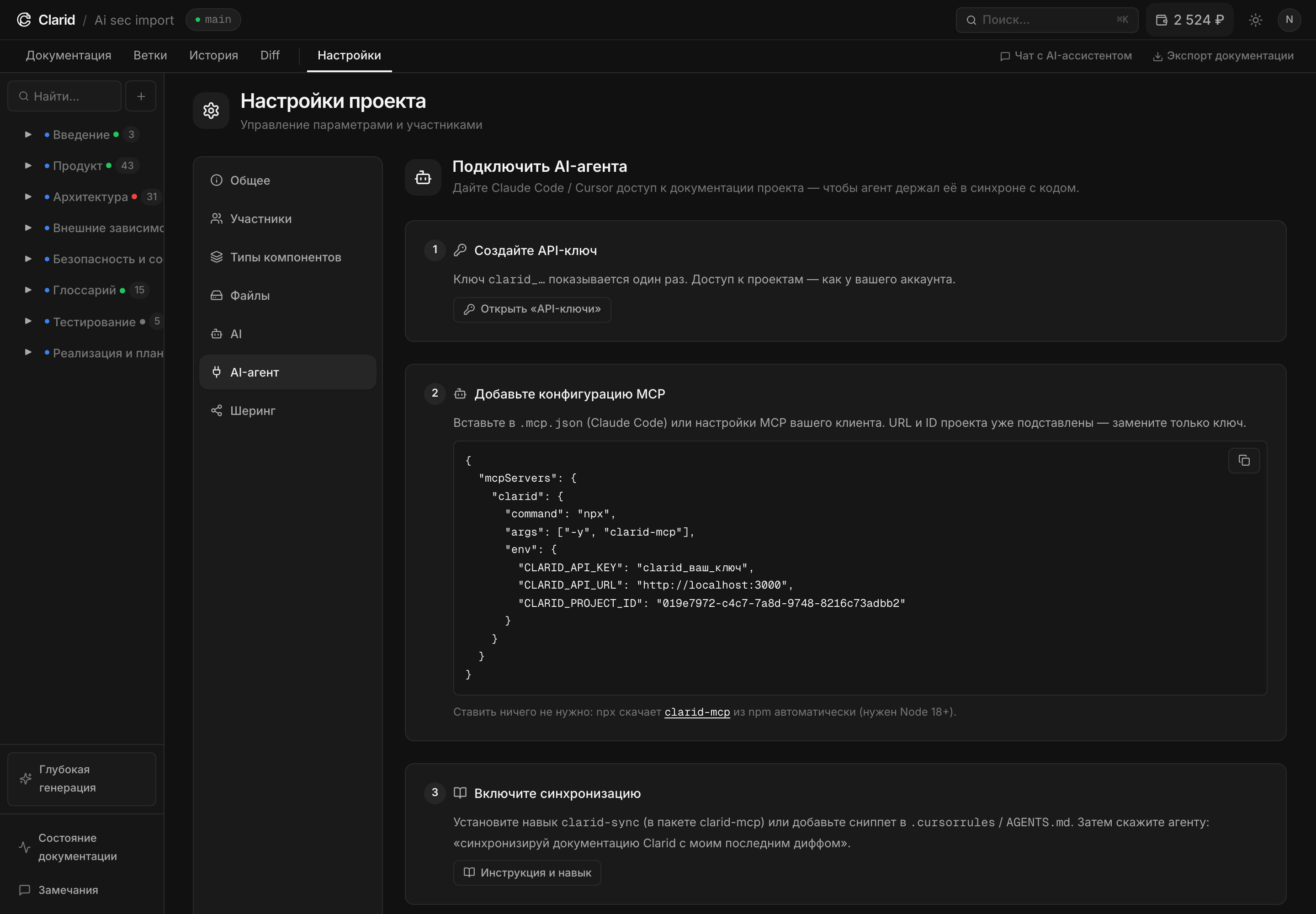Click the wallet balance 2 524 ₽

click(1189, 20)
